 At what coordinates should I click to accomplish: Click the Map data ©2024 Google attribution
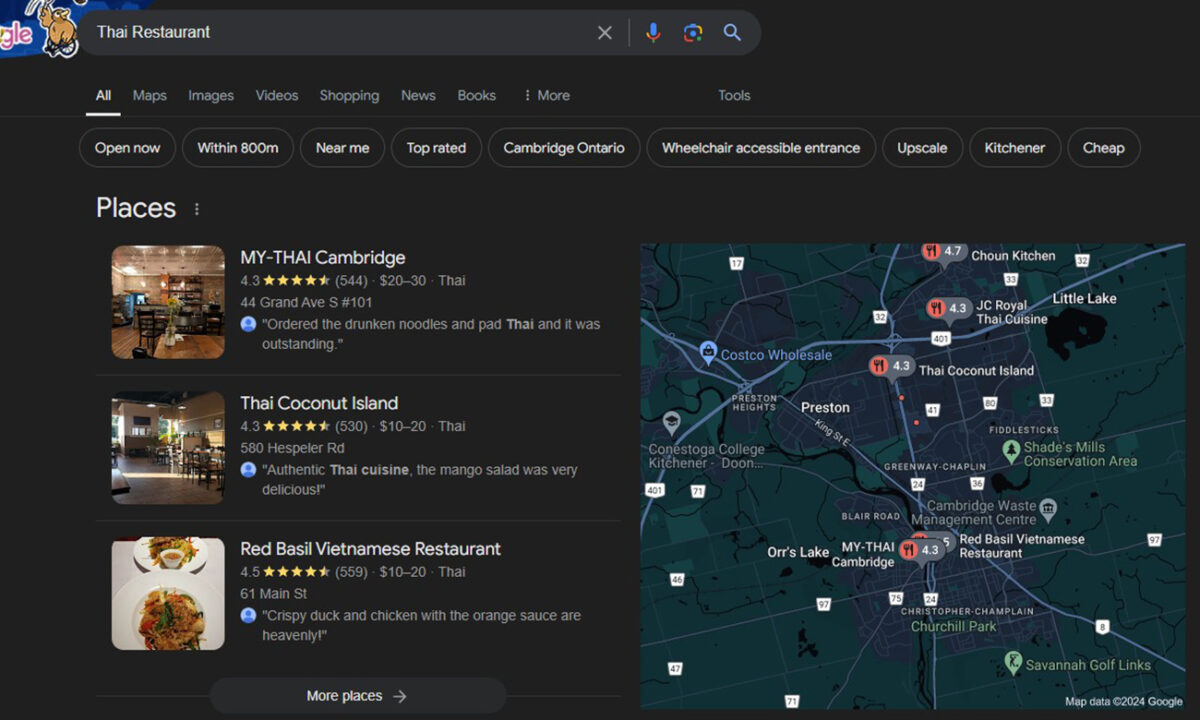click(x=1124, y=702)
